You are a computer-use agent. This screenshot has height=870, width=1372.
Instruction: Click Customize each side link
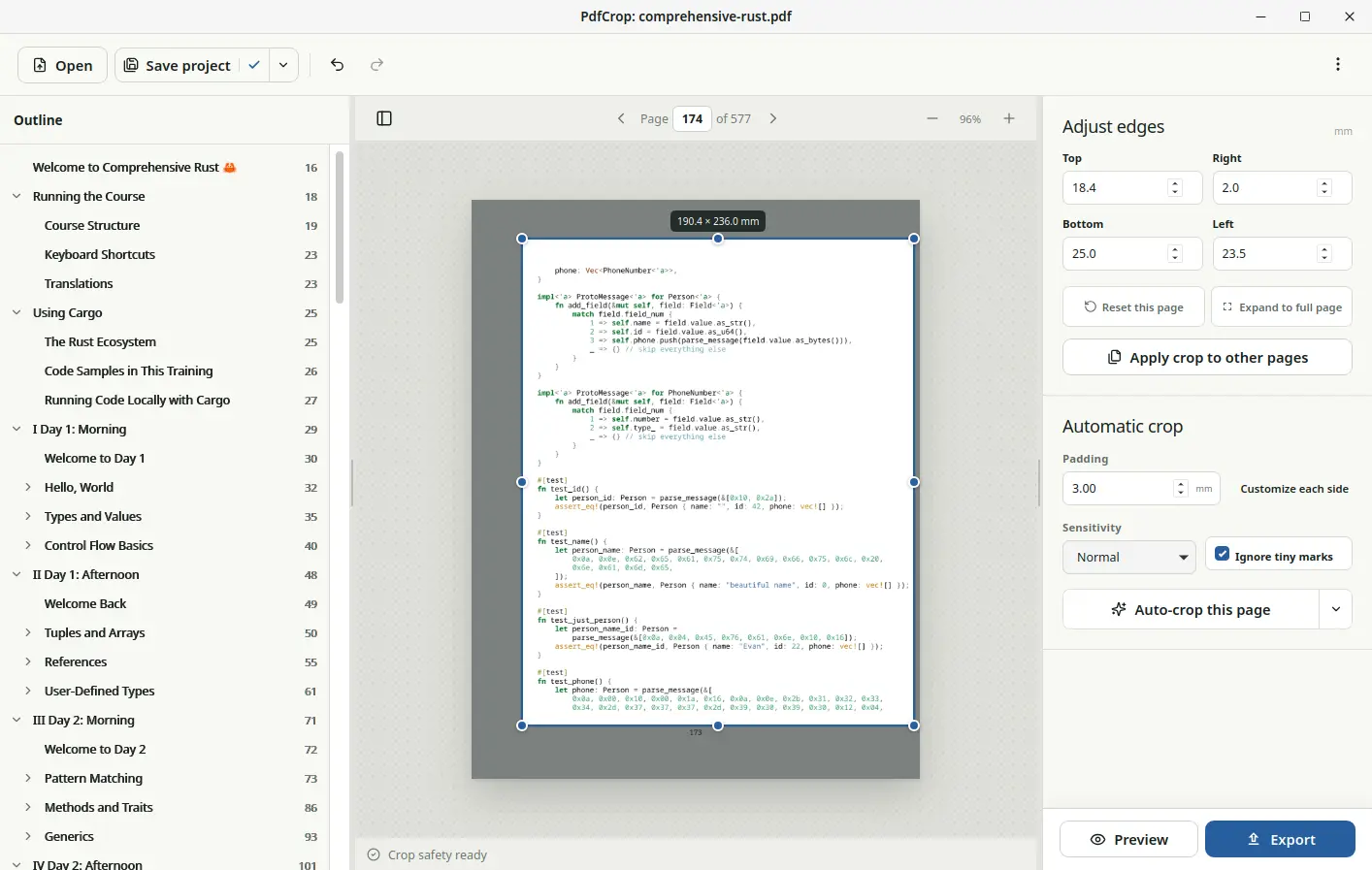pyautogui.click(x=1294, y=489)
